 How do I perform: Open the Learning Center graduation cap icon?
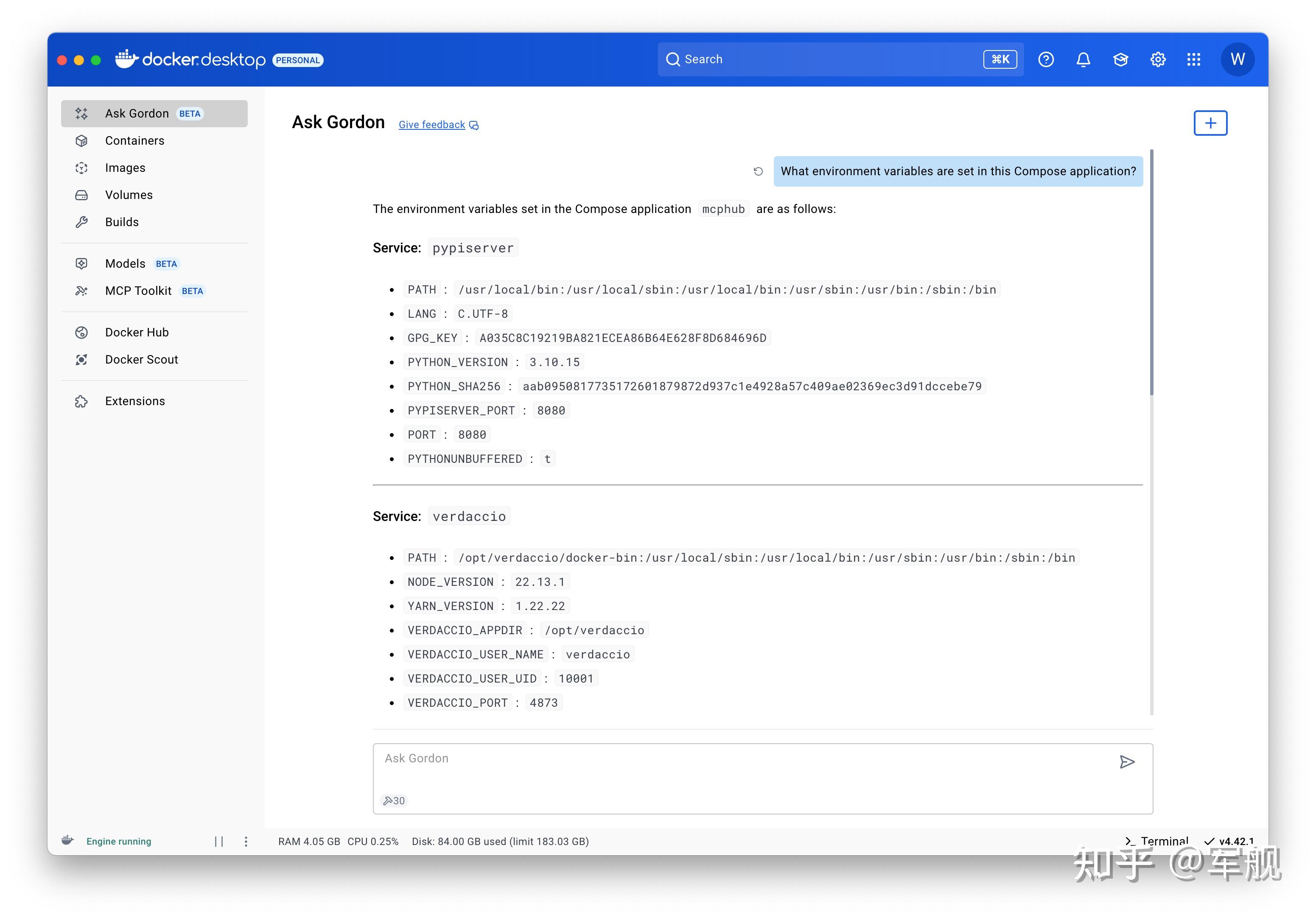click(1120, 59)
